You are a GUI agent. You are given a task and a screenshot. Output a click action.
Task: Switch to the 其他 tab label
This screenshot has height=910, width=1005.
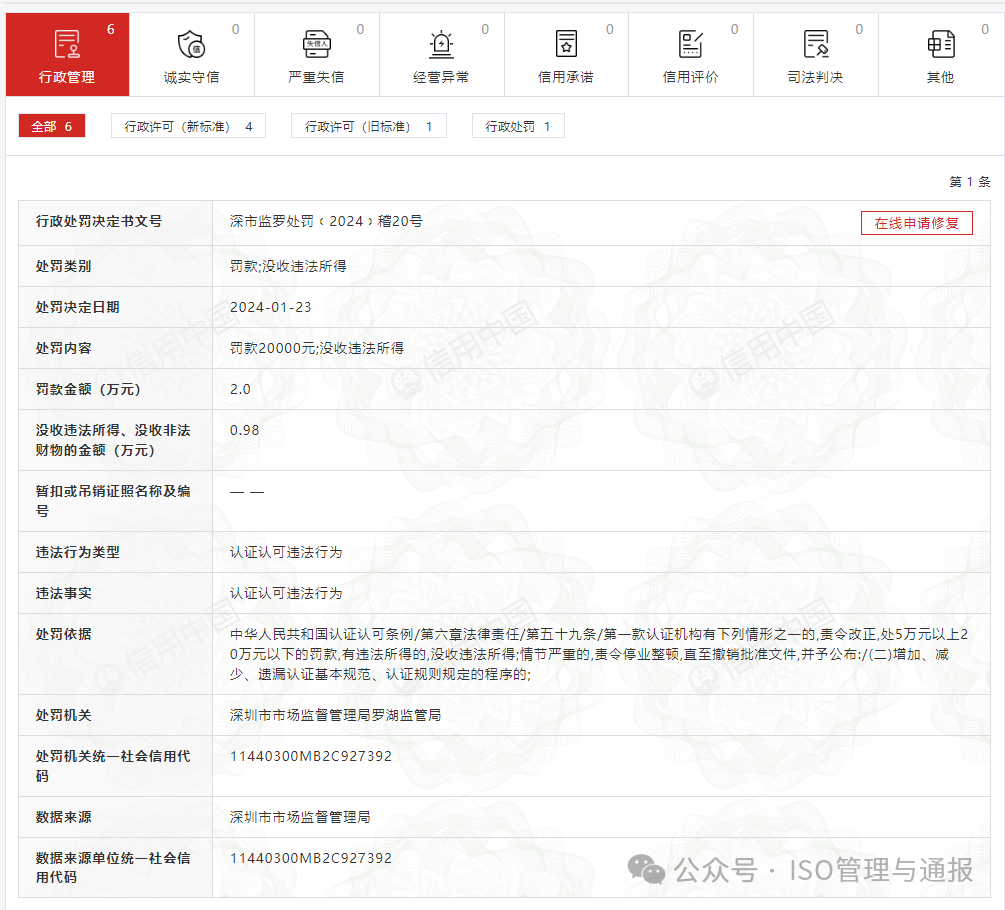[940, 78]
